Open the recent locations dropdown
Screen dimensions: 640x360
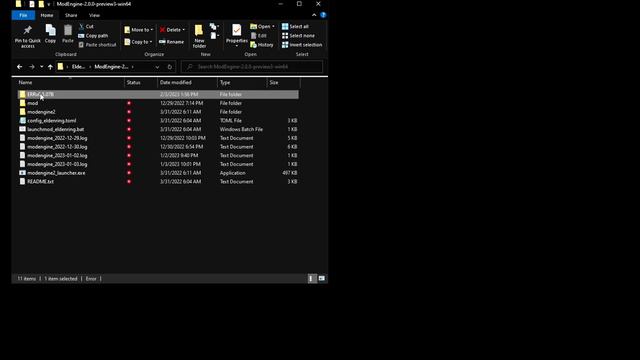pos(41,67)
